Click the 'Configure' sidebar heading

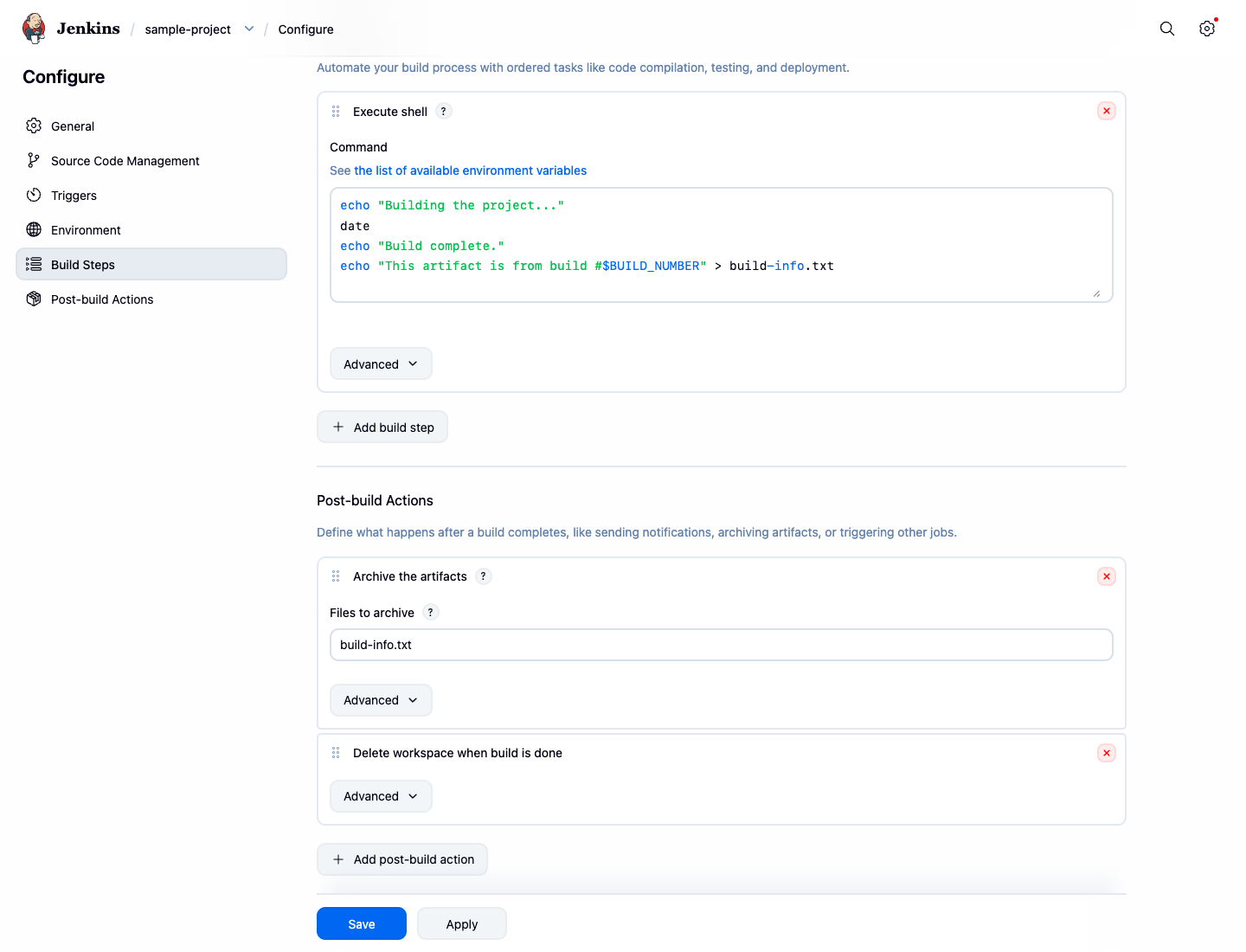64,77
